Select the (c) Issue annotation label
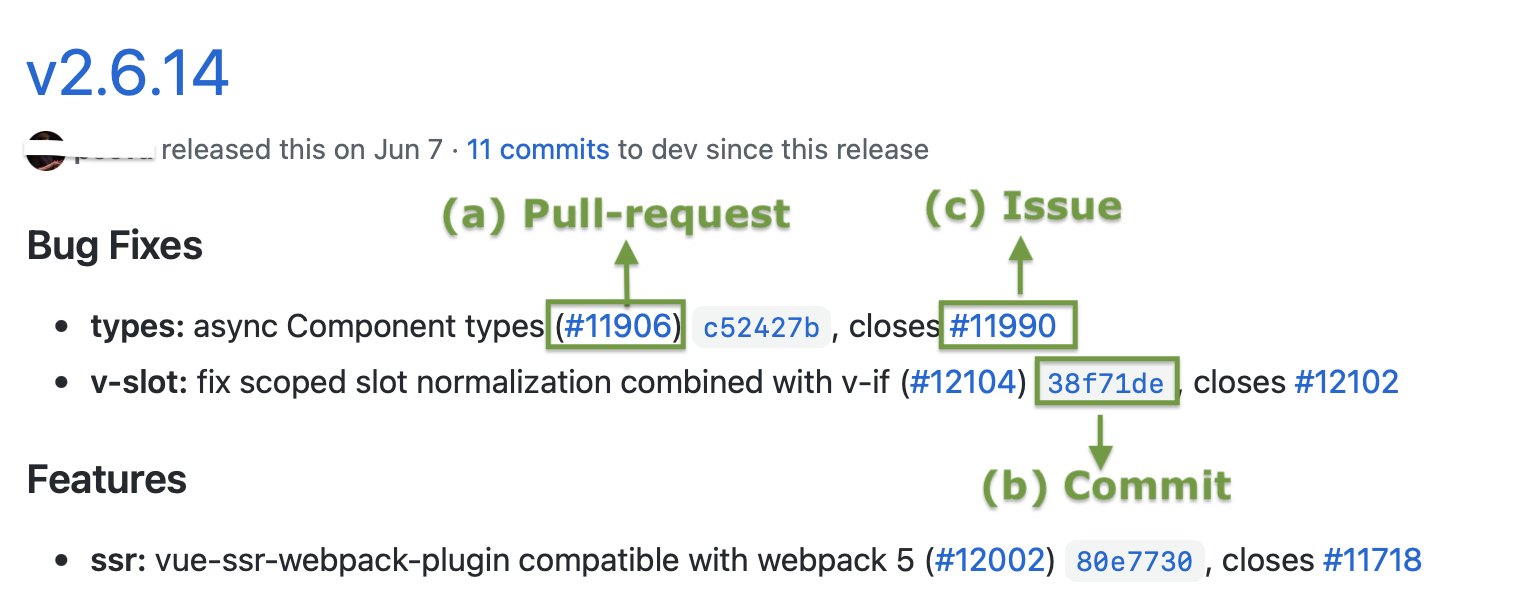The height and width of the screenshot is (595, 1518). pyautogui.click(x=1022, y=207)
